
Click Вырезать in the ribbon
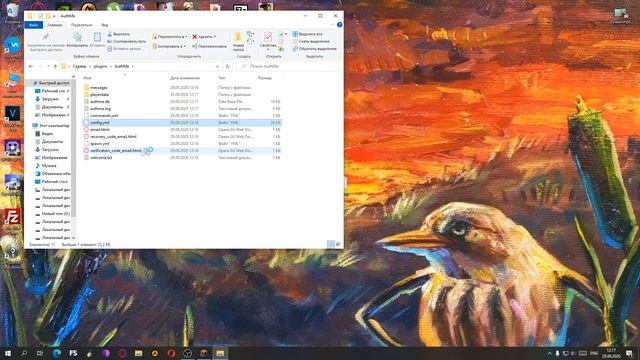tap(119, 34)
